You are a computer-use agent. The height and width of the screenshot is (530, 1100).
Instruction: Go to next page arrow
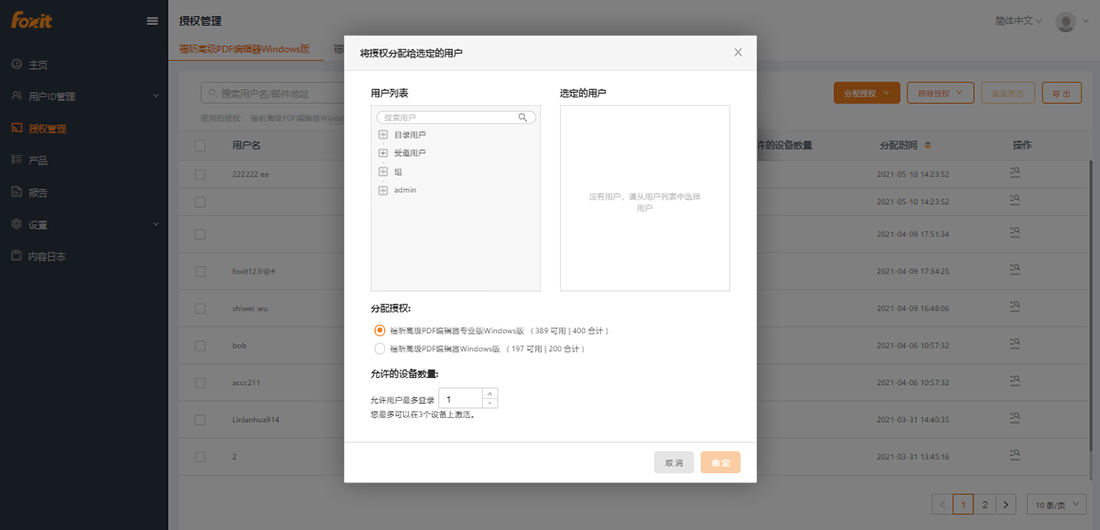[1007, 504]
